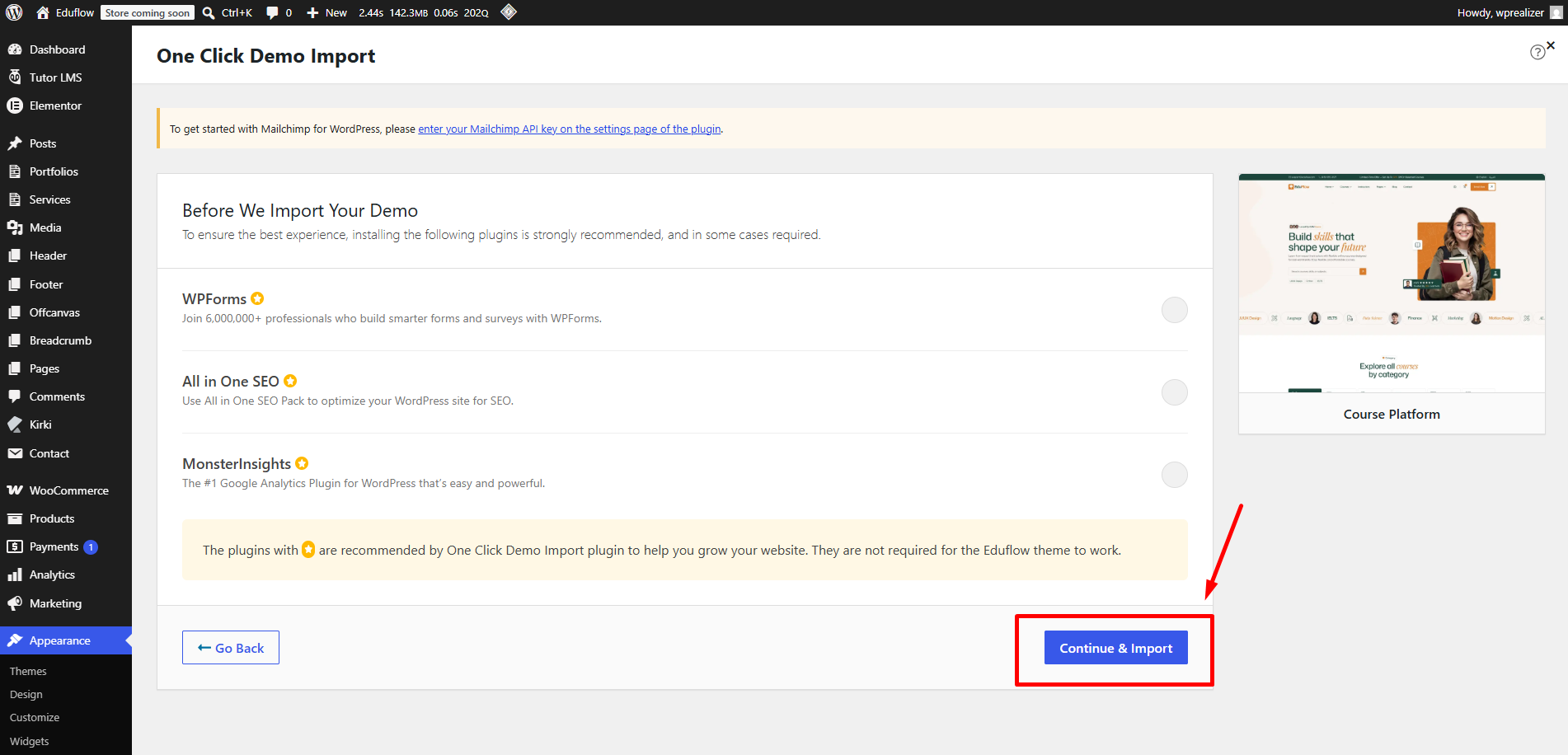1568x755 pixels.
Task: Click the Services sidebar icon
Action: (15, 199)
